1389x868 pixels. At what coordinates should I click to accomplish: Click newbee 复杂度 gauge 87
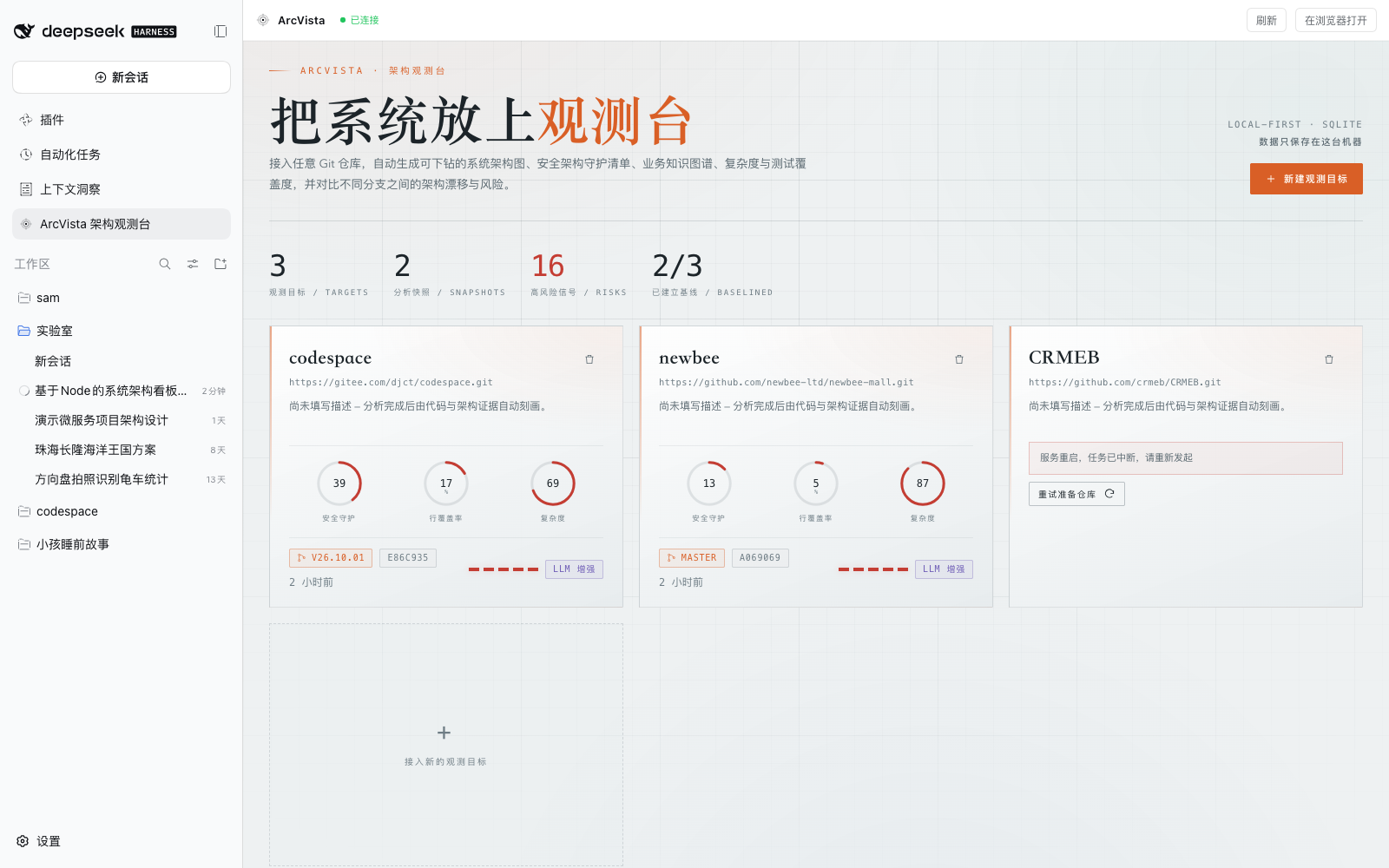923,483
